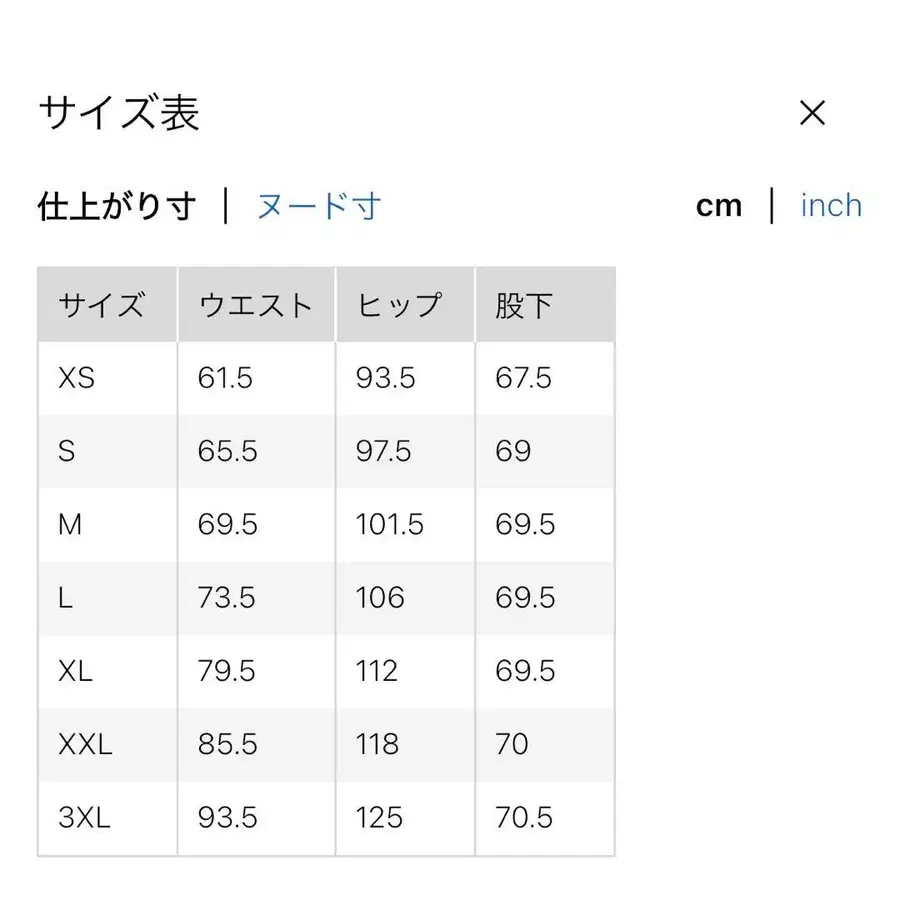Click the ヒップ column header

point(398,303)
